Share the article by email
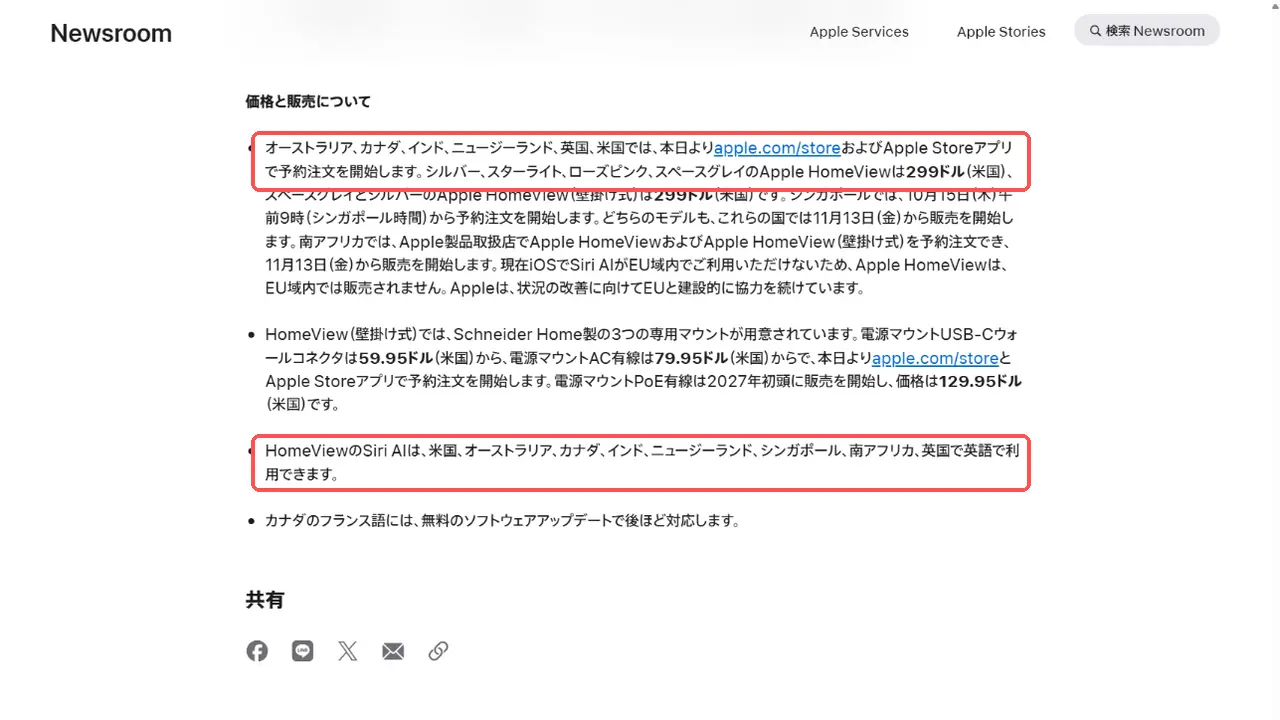 (393, 651)
